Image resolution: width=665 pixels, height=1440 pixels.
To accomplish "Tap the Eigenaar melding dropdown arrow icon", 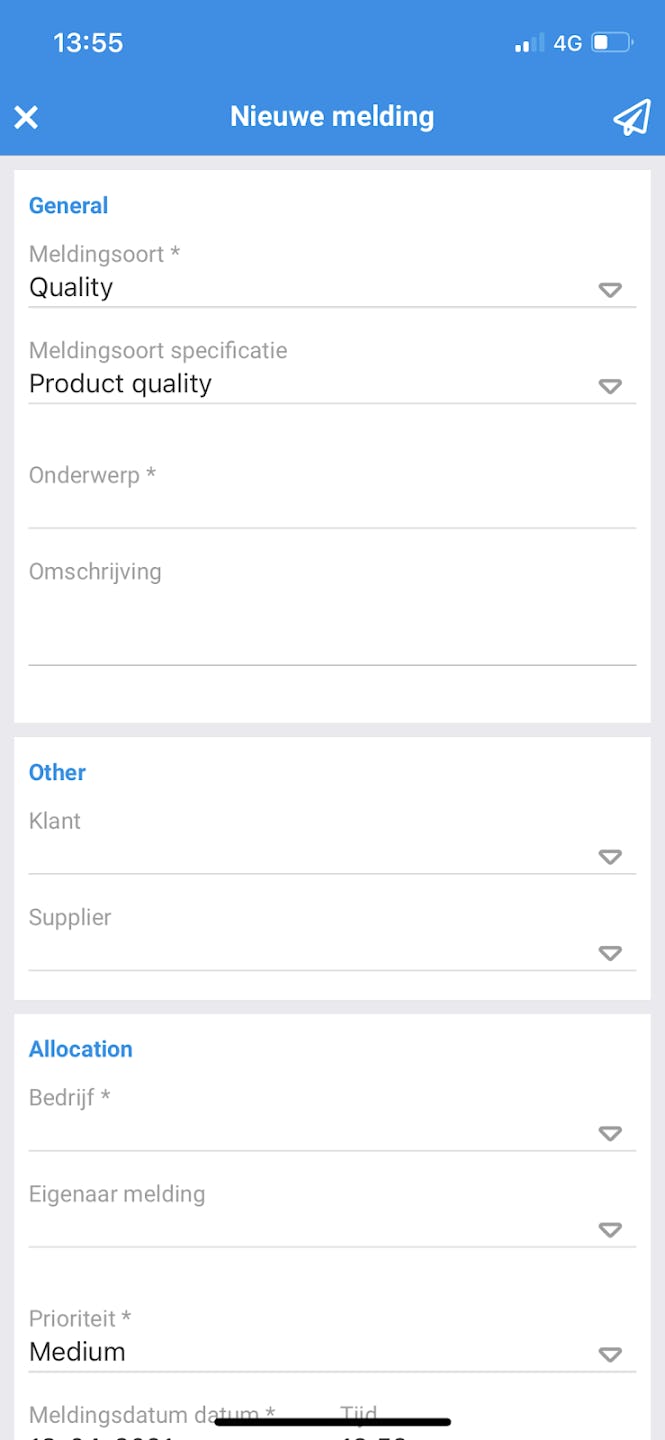I will (610, 1230).
